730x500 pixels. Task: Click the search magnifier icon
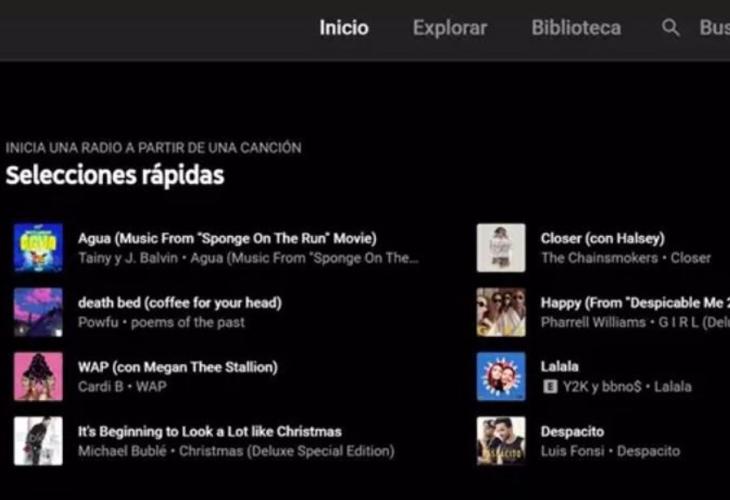(670, 28)
